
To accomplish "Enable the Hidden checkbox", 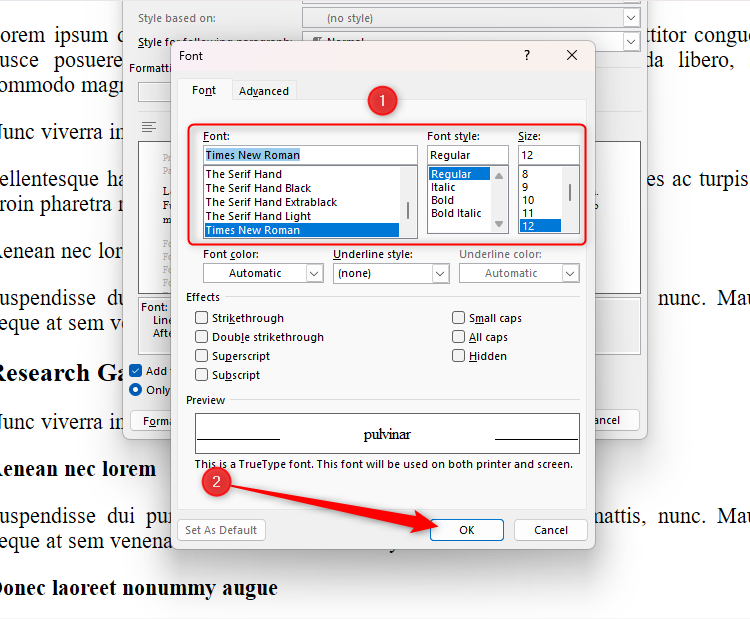I will pos(458,356).
